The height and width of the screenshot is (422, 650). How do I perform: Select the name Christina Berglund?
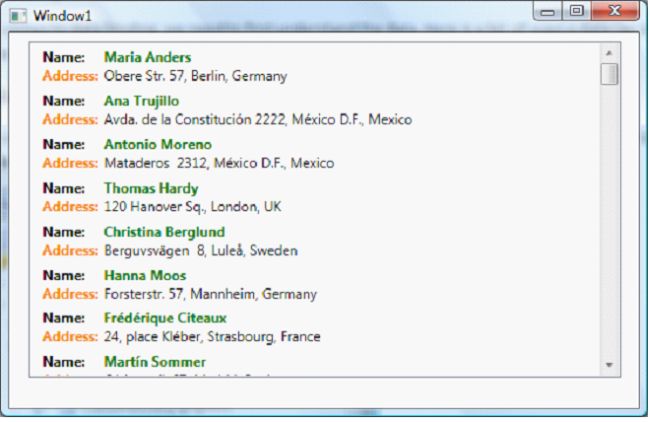164,232
